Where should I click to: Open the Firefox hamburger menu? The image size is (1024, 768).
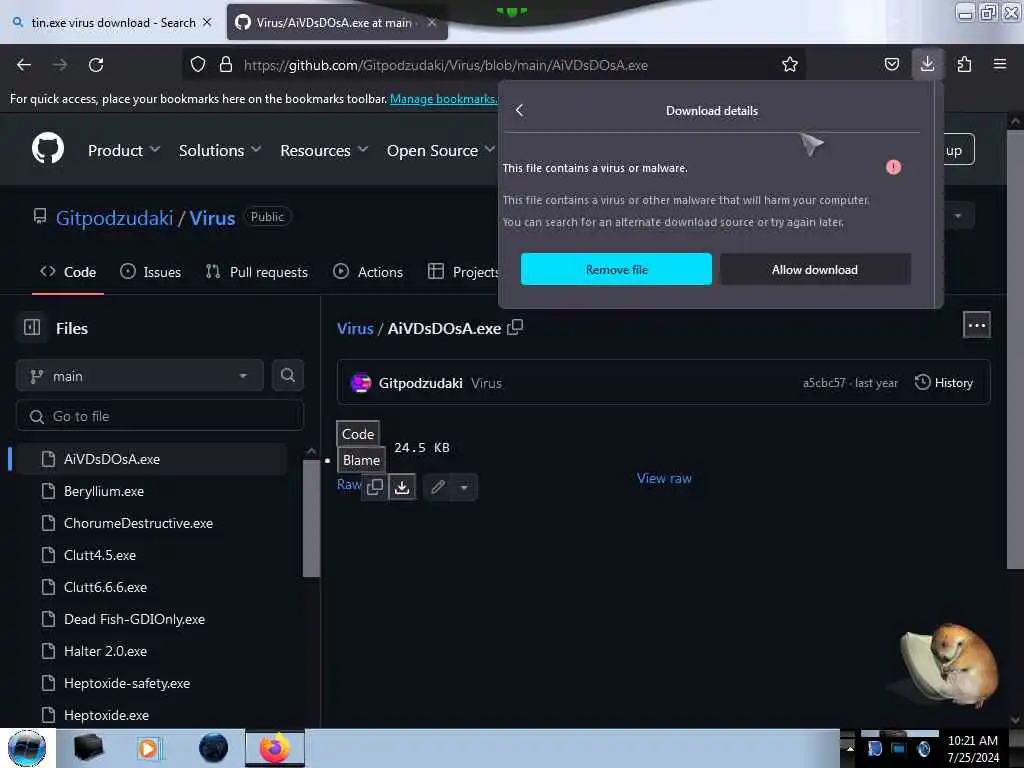tap(1000, 64)
